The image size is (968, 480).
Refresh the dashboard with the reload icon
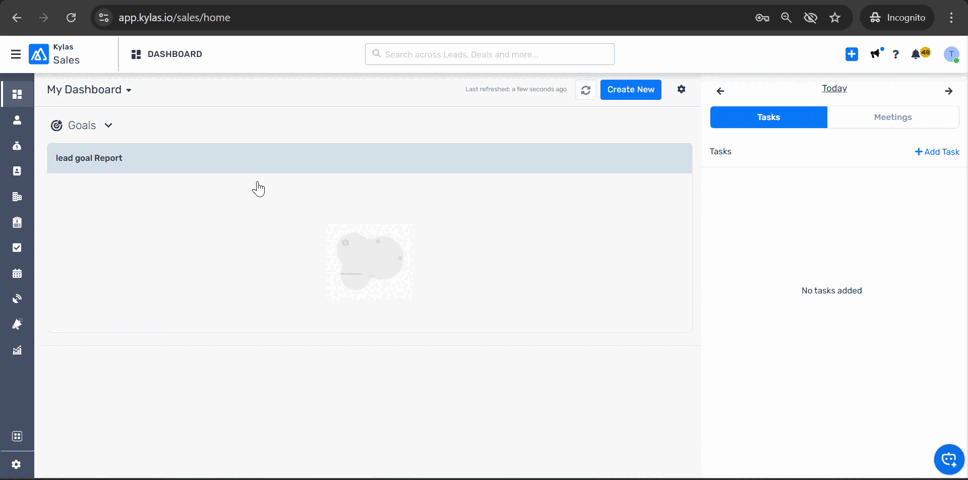click(x=585, y=90)
